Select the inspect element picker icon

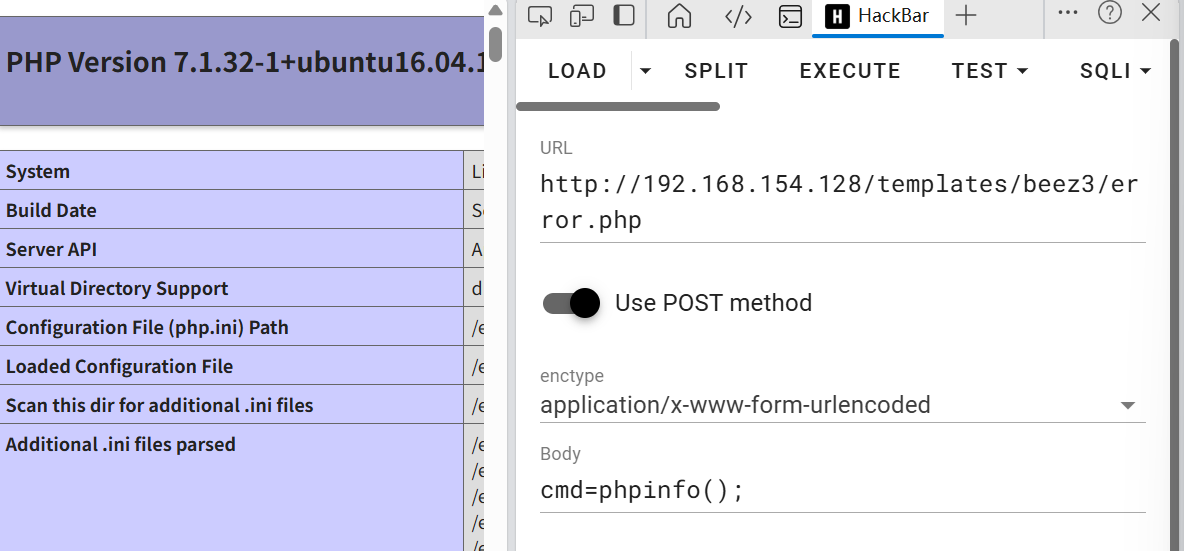coord(539,16)
